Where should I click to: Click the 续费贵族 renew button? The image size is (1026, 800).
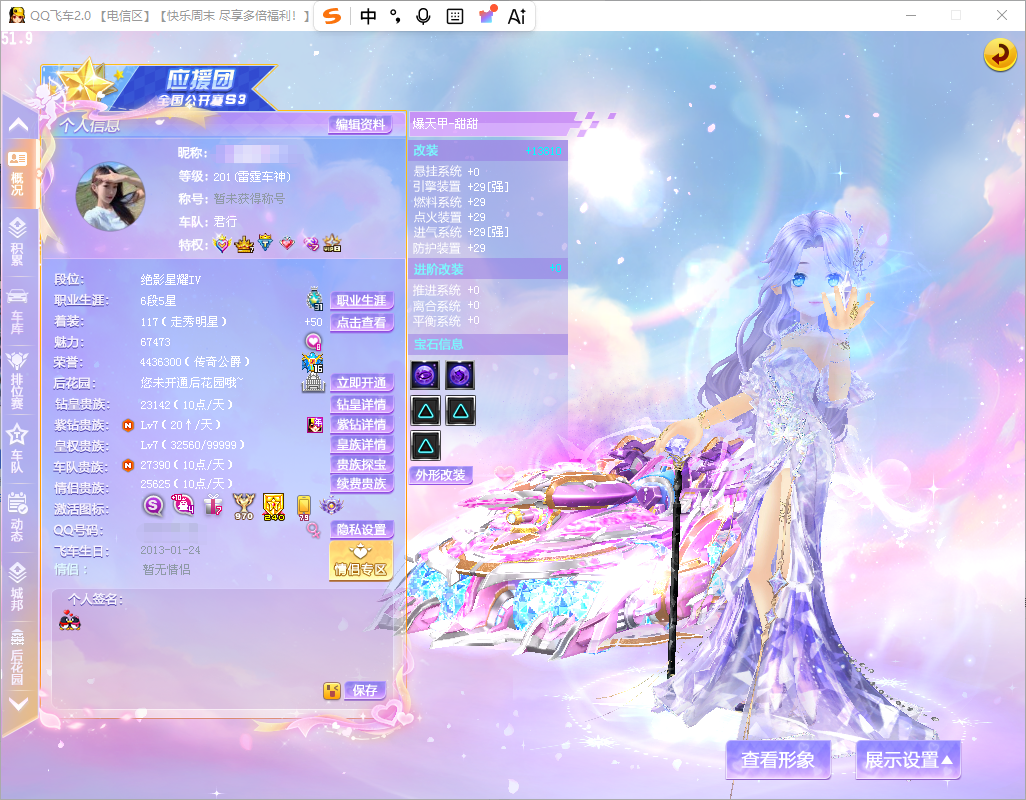pyautogui.click(x=361, y=483)
